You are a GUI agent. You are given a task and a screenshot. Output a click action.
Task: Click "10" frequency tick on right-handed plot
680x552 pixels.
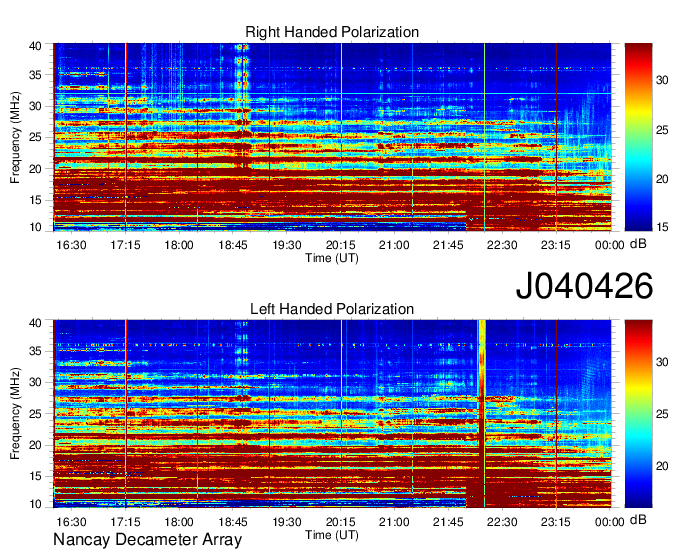coord(35,227)
